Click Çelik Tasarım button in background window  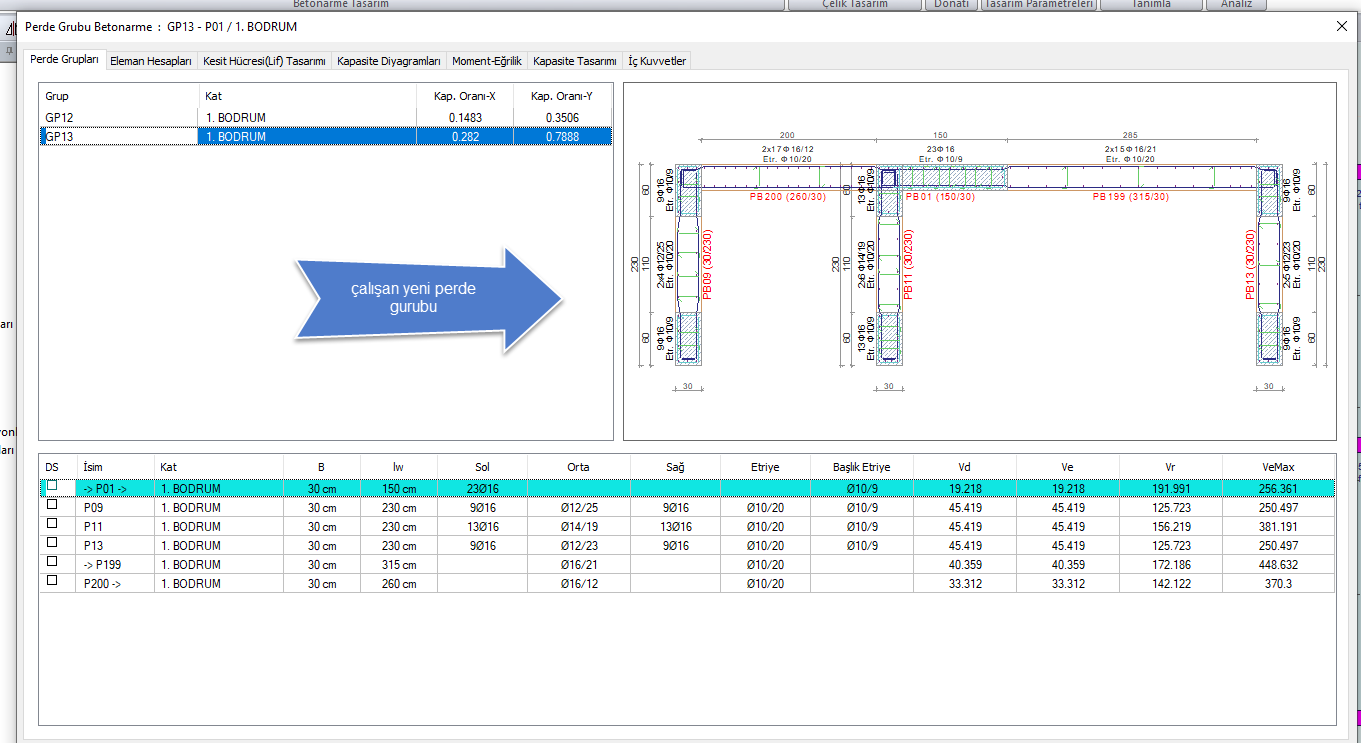point(854,4)
